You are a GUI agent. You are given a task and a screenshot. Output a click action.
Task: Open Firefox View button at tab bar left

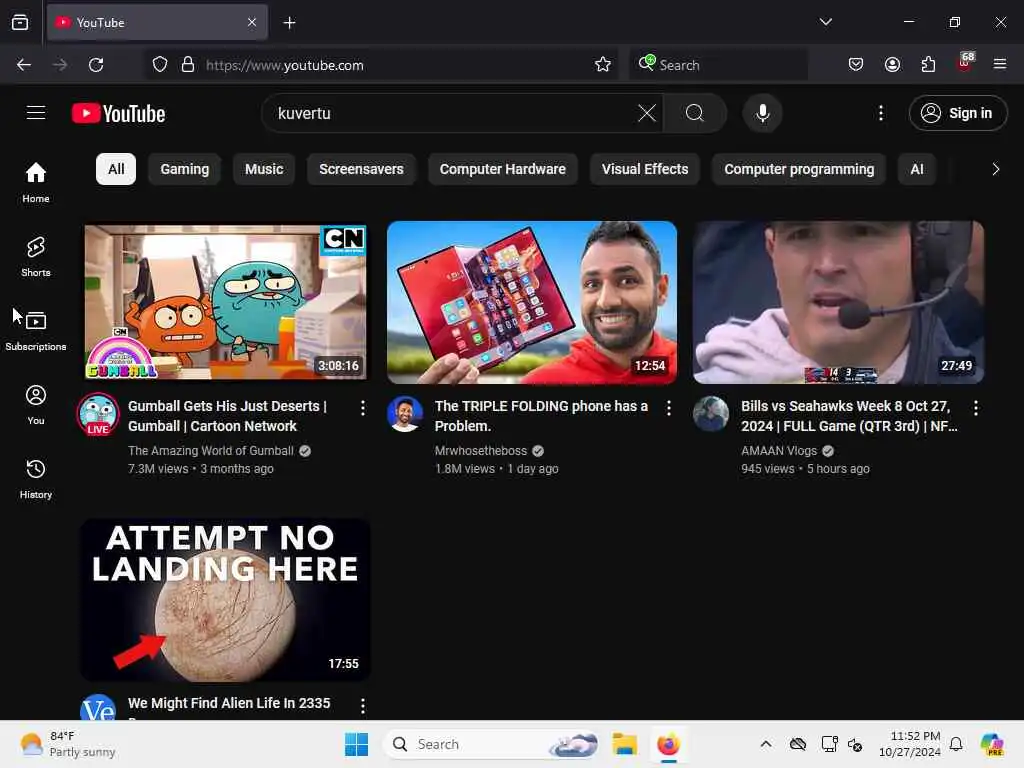20,22
